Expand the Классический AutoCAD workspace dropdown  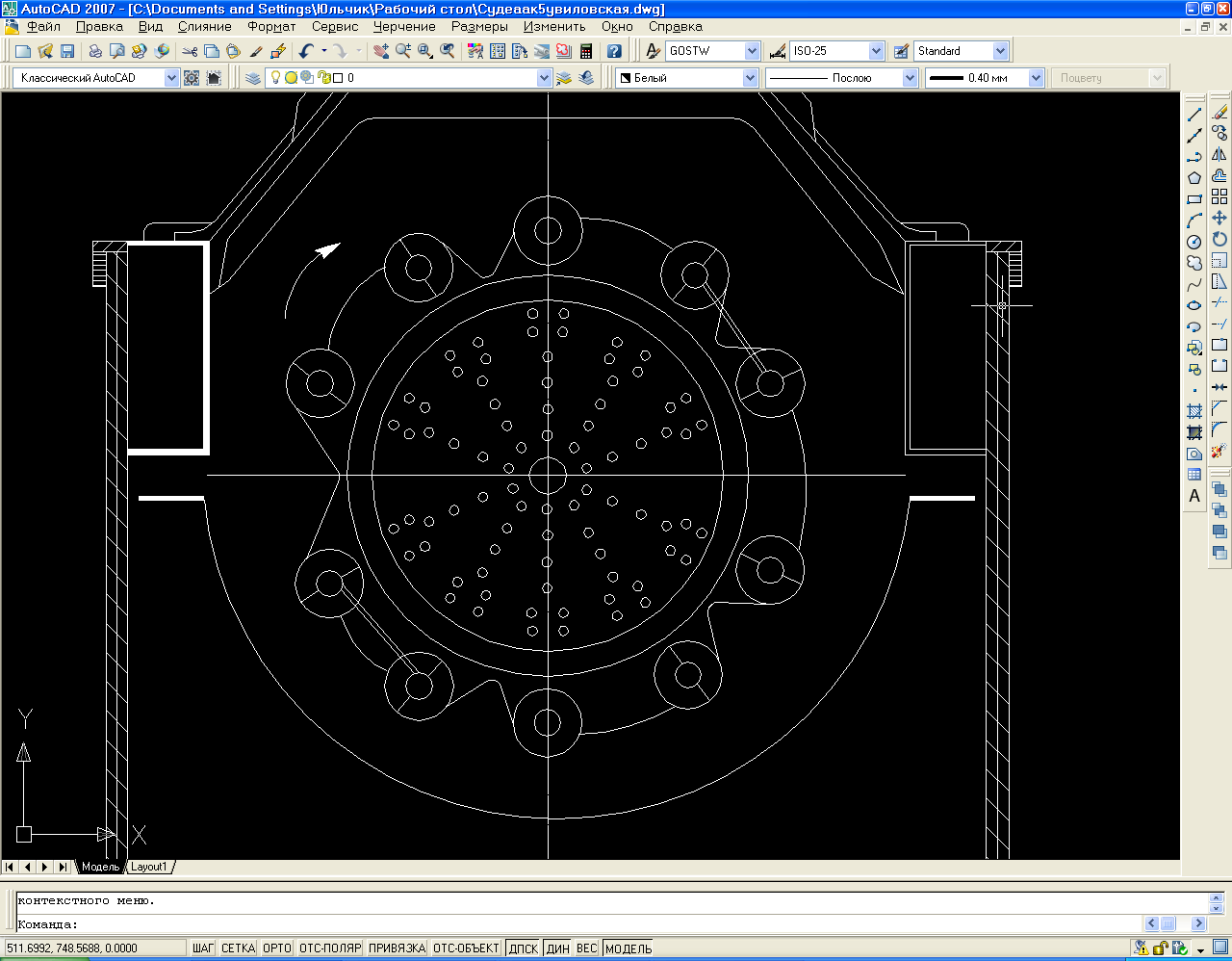pyautogui.click(x=171, y=78)
